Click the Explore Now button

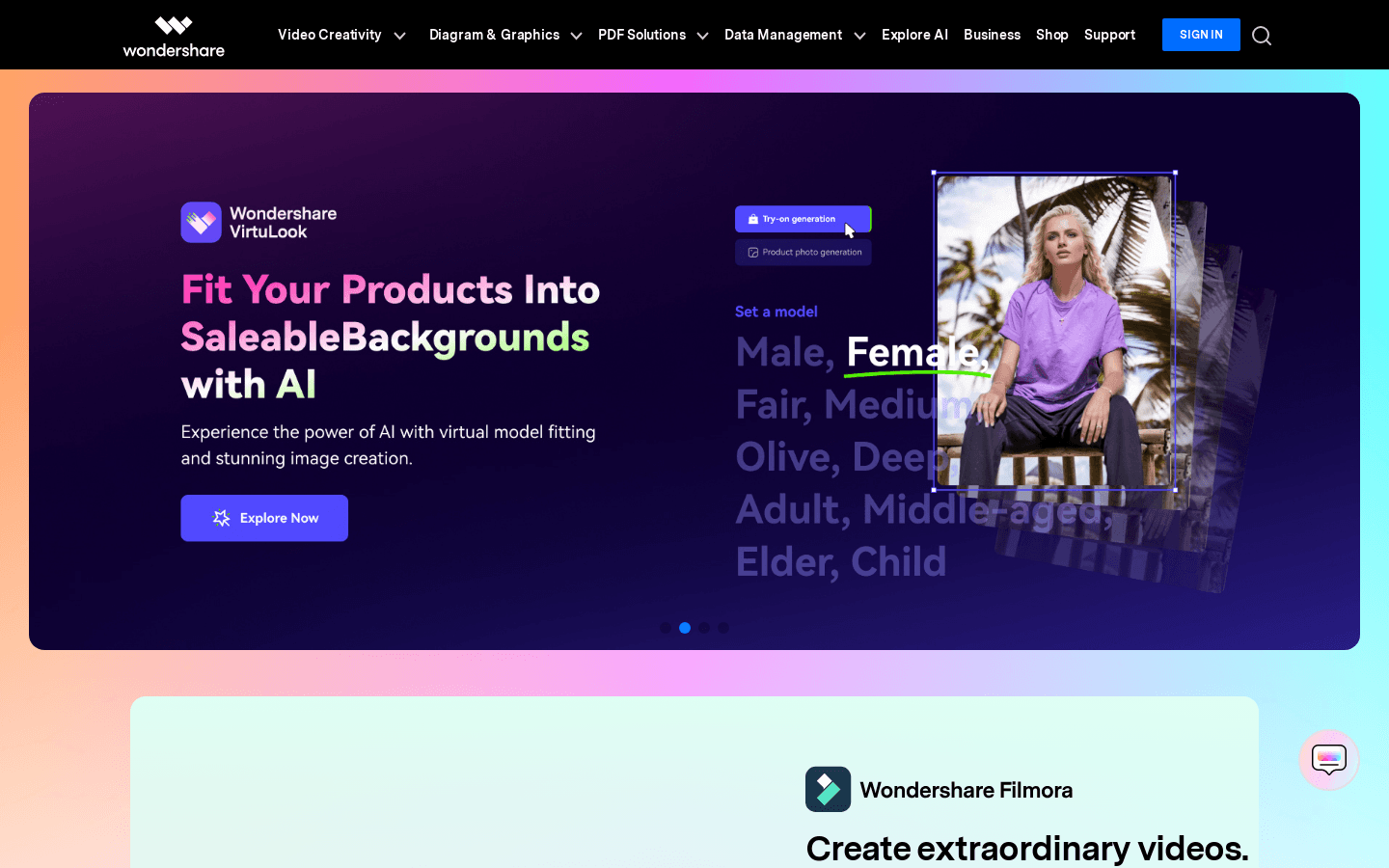click(264, 518)
